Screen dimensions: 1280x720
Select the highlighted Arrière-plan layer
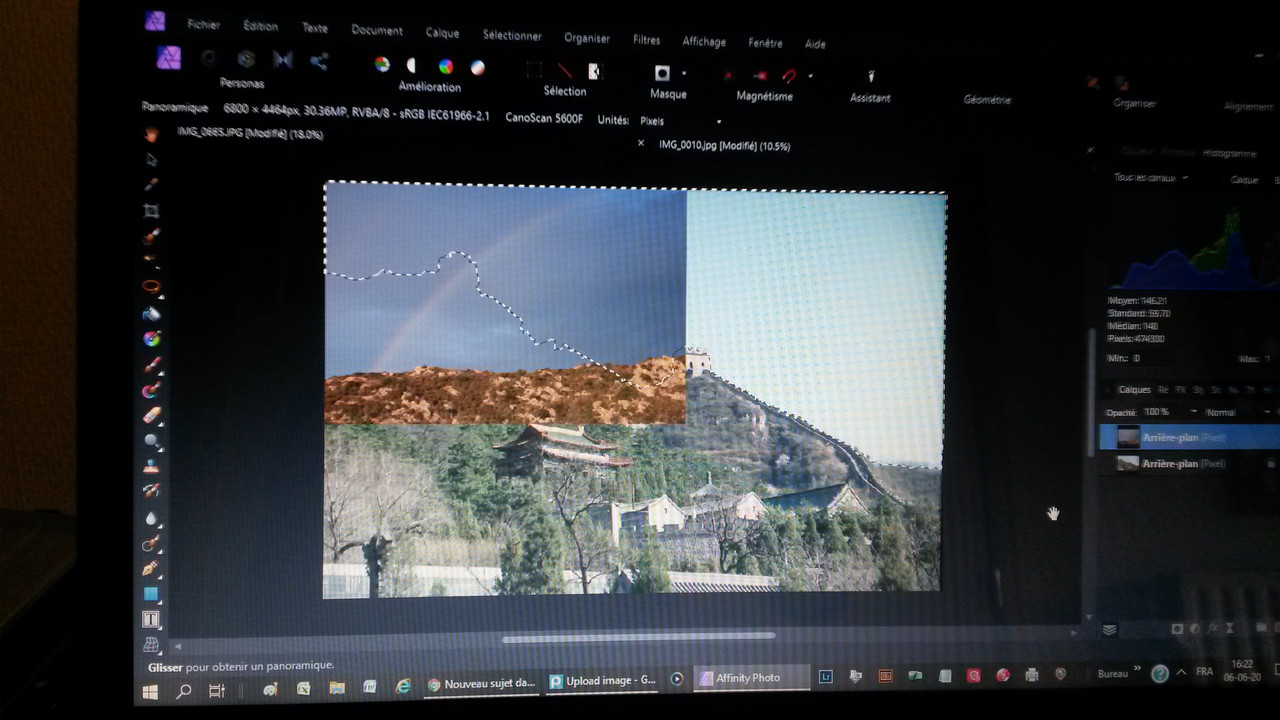pos(1189,437)
